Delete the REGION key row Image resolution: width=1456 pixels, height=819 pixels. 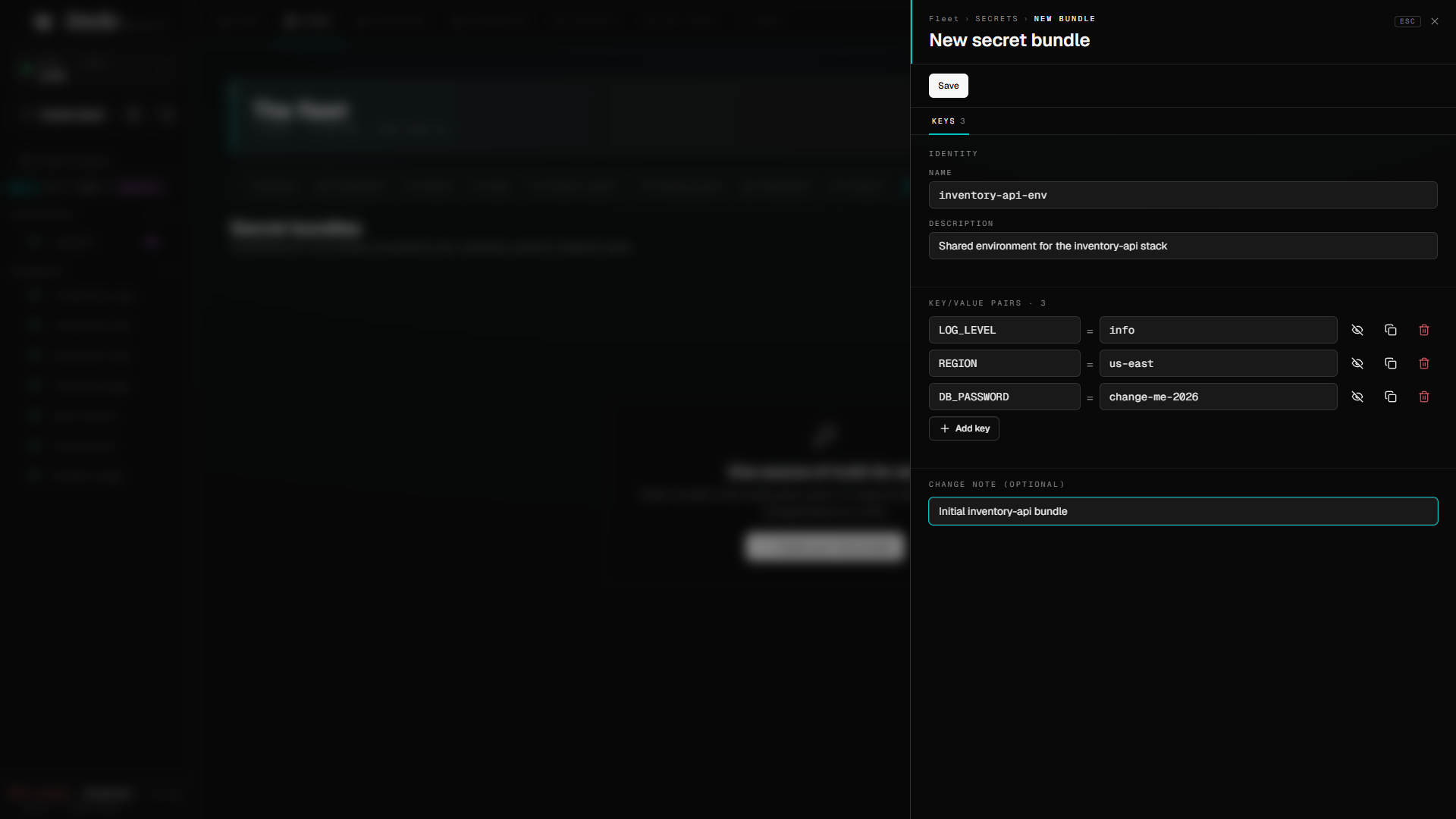1424,364
